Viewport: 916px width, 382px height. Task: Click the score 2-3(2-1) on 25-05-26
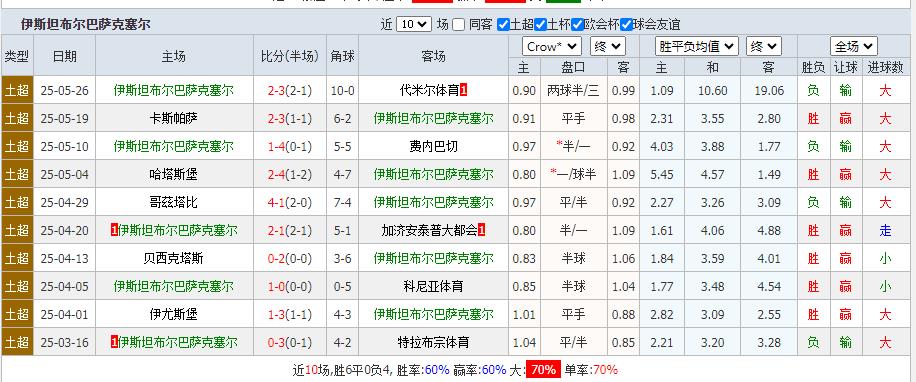pyautogui.click(x=290, y=91)
